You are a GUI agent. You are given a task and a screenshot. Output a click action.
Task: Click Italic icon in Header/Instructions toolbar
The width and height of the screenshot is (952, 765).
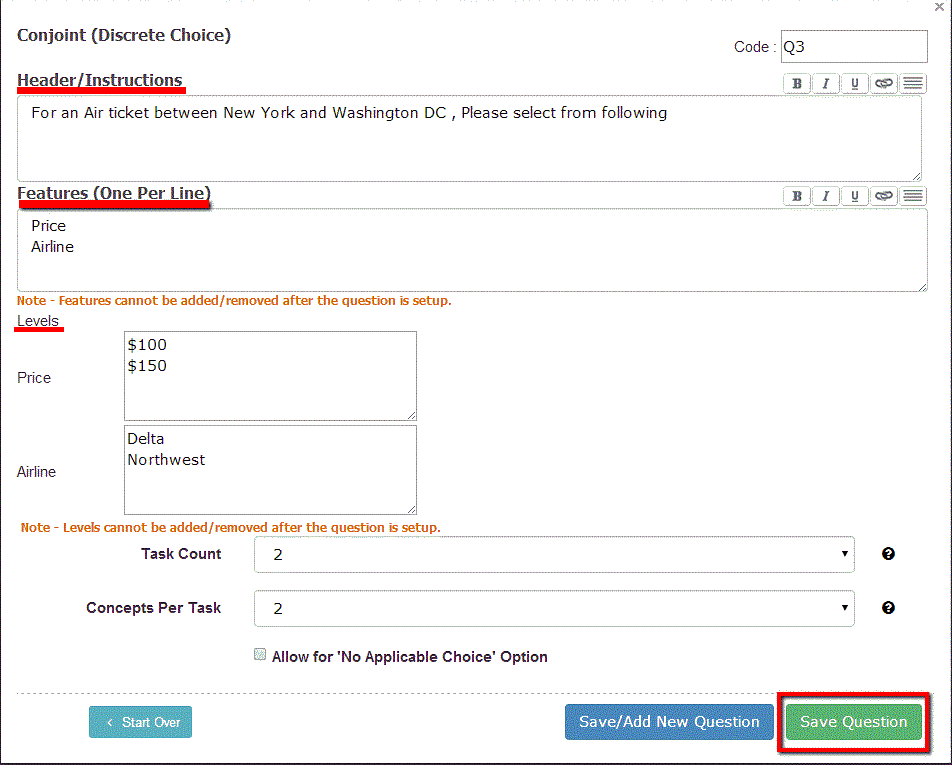click(825, 84)
